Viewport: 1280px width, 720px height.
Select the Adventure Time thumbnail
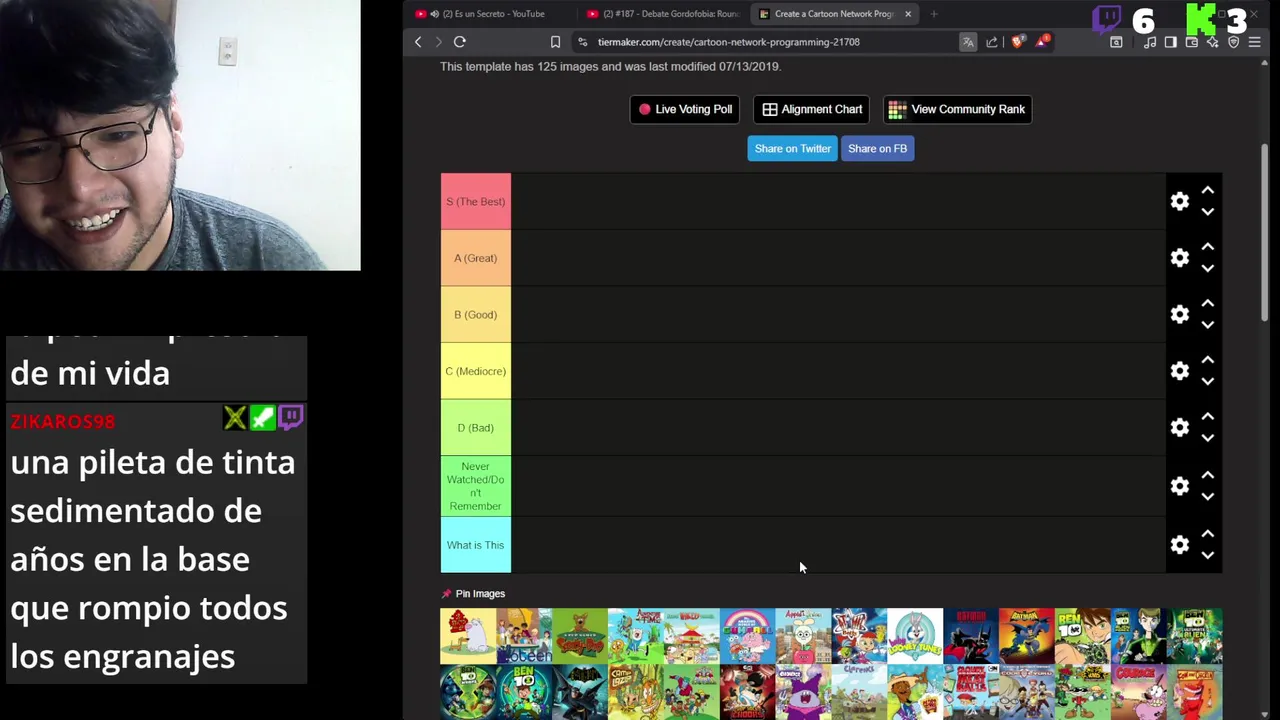coord(635,636)
